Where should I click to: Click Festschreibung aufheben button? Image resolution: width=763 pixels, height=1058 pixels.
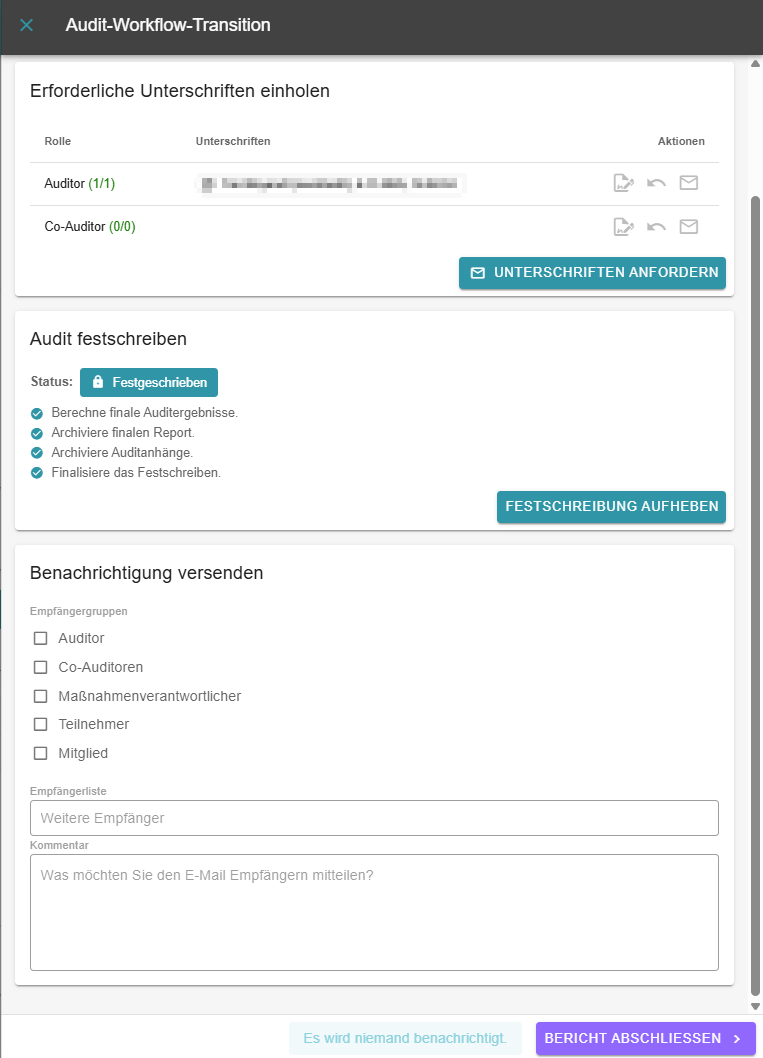(611, 507)
